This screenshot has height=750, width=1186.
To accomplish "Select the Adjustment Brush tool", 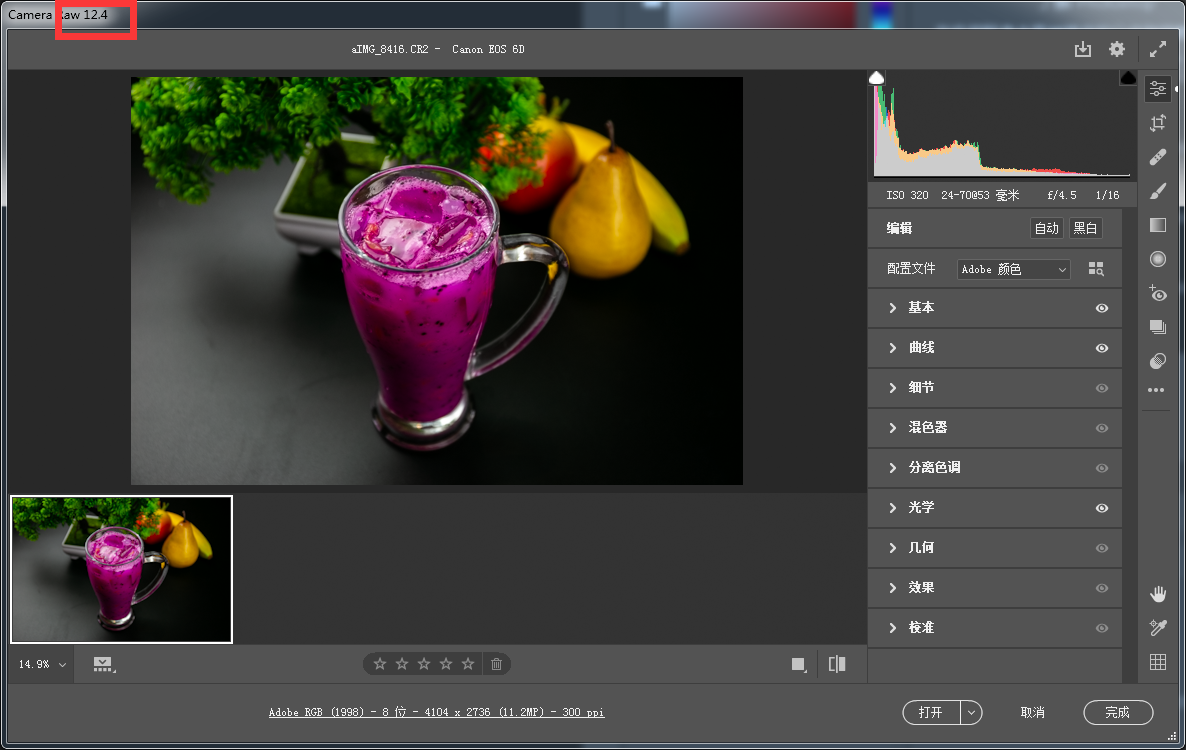I will [1158, 191].
